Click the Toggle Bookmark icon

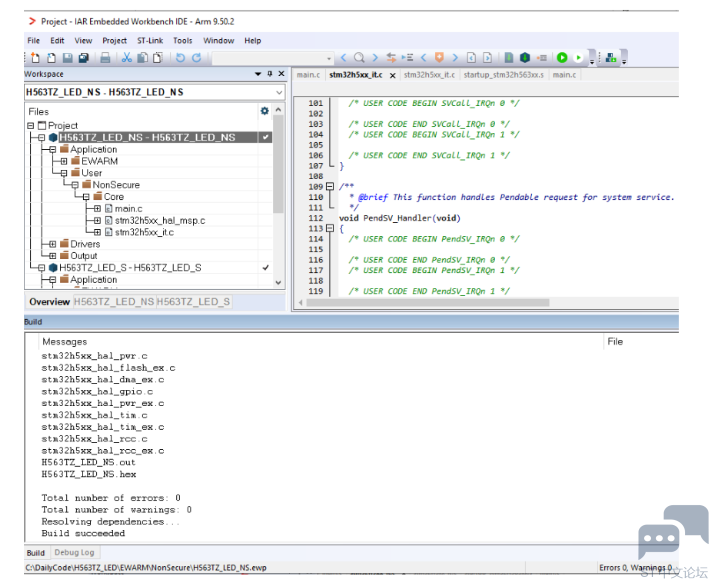pos(439,58)
